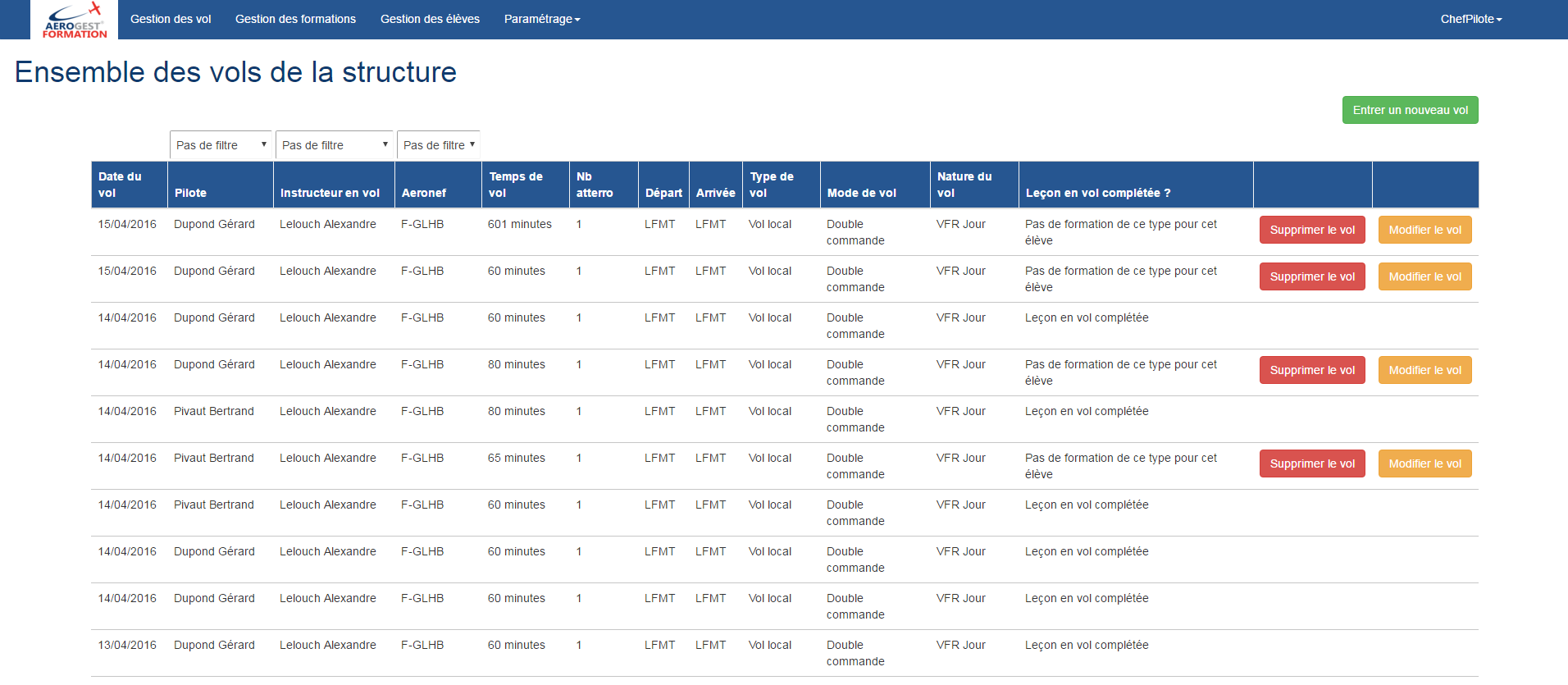Modify the 15/04/2016 60 minutes flight
Image resolution: width=1568 pixels, height=685 pixels.
coord(1424,276)
